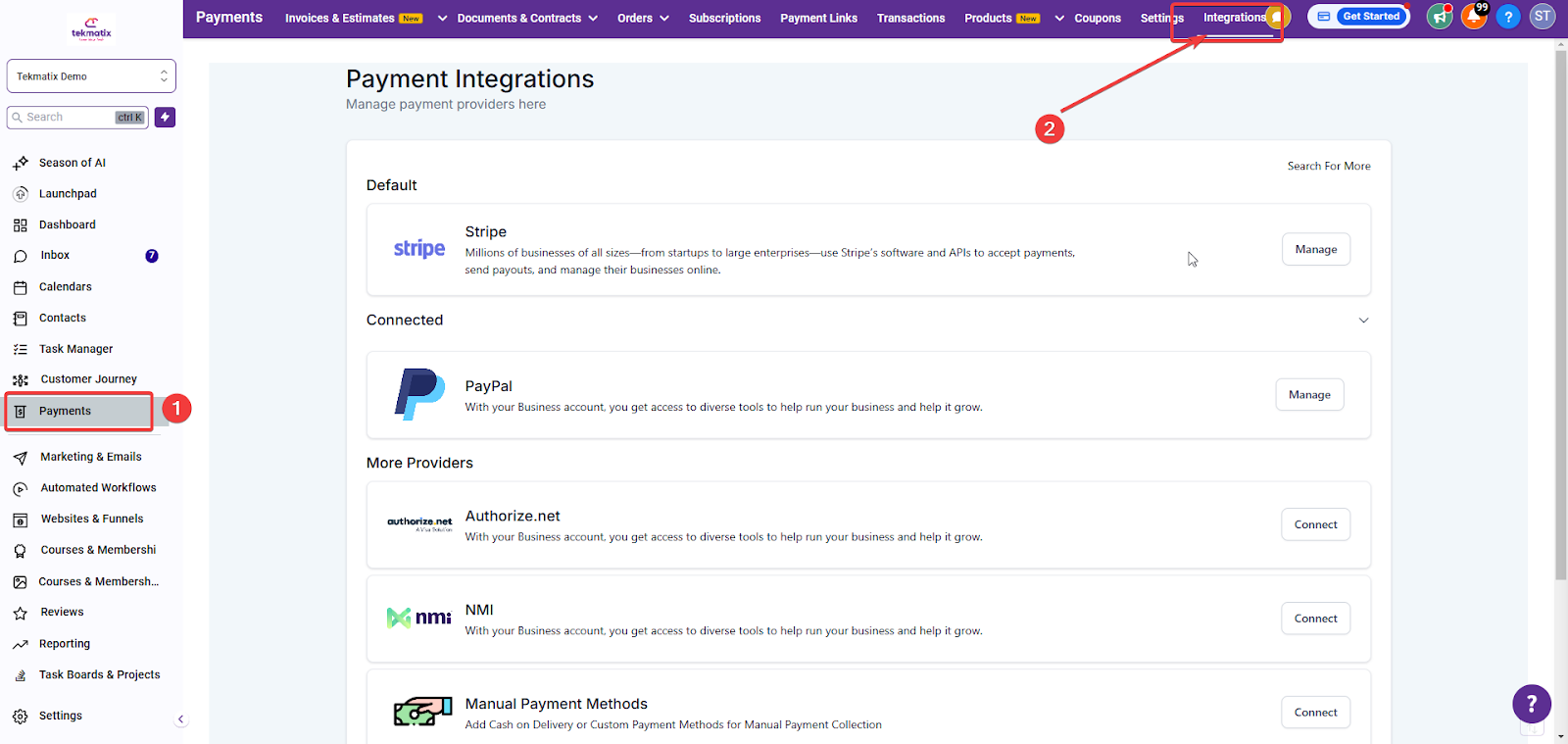Open Customer Journey icon
The height and width of the screenshot is (744, 1568).
tap(21, 380)
